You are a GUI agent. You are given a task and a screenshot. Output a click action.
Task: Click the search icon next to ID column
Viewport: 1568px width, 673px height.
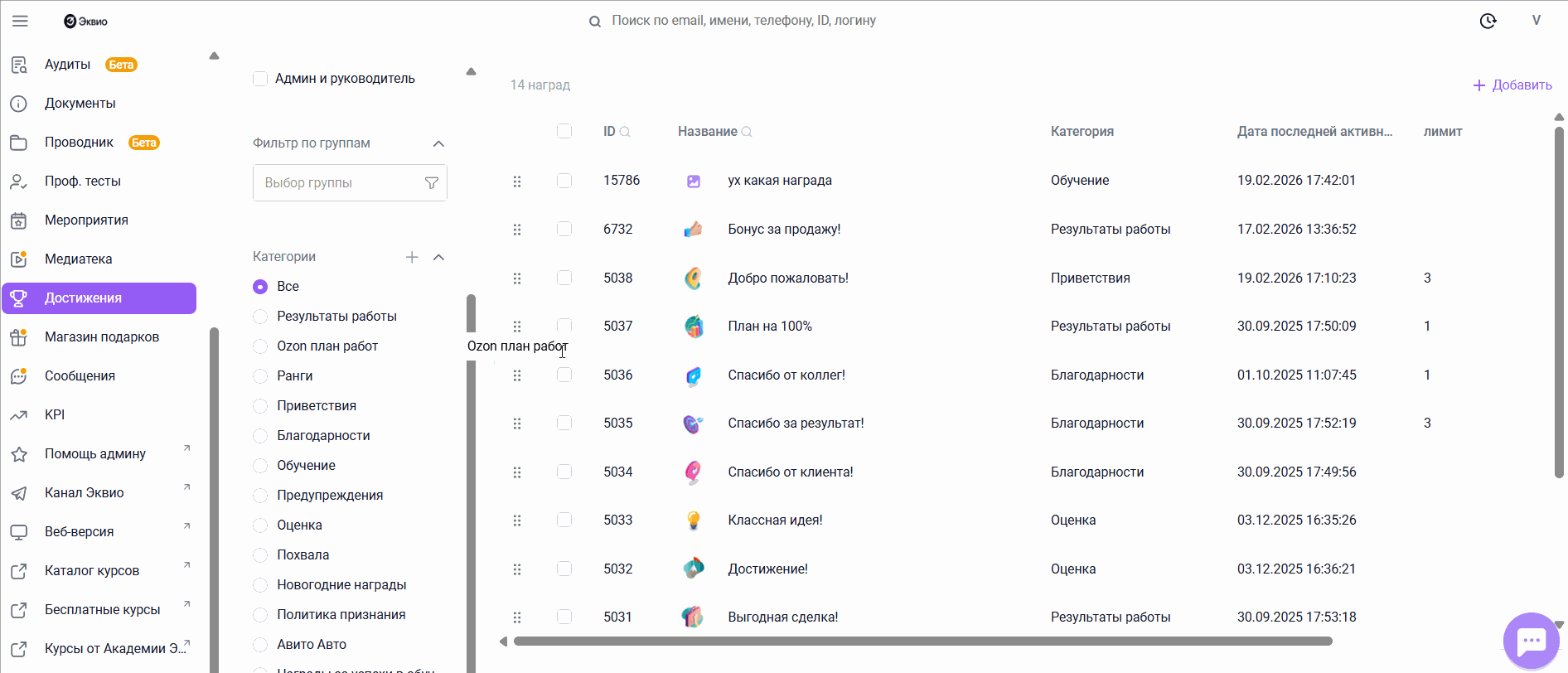[625, 132]
